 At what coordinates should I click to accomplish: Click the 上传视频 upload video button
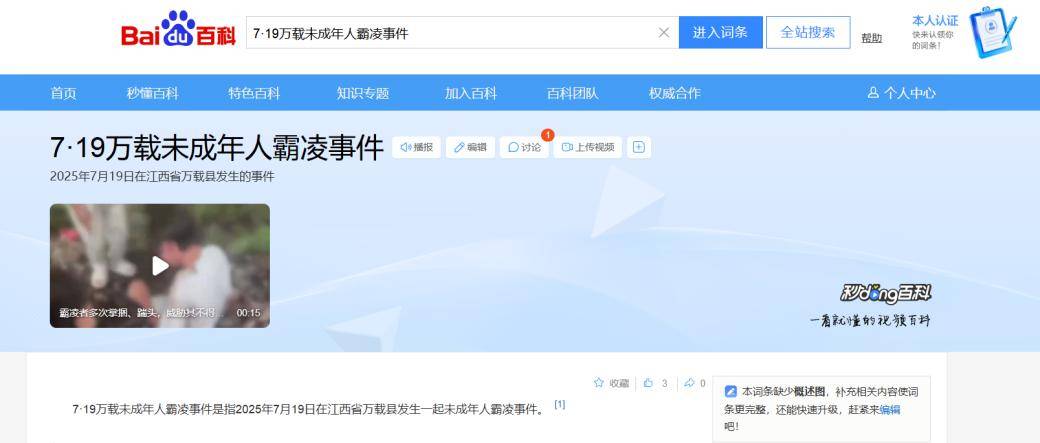[588, 147]
